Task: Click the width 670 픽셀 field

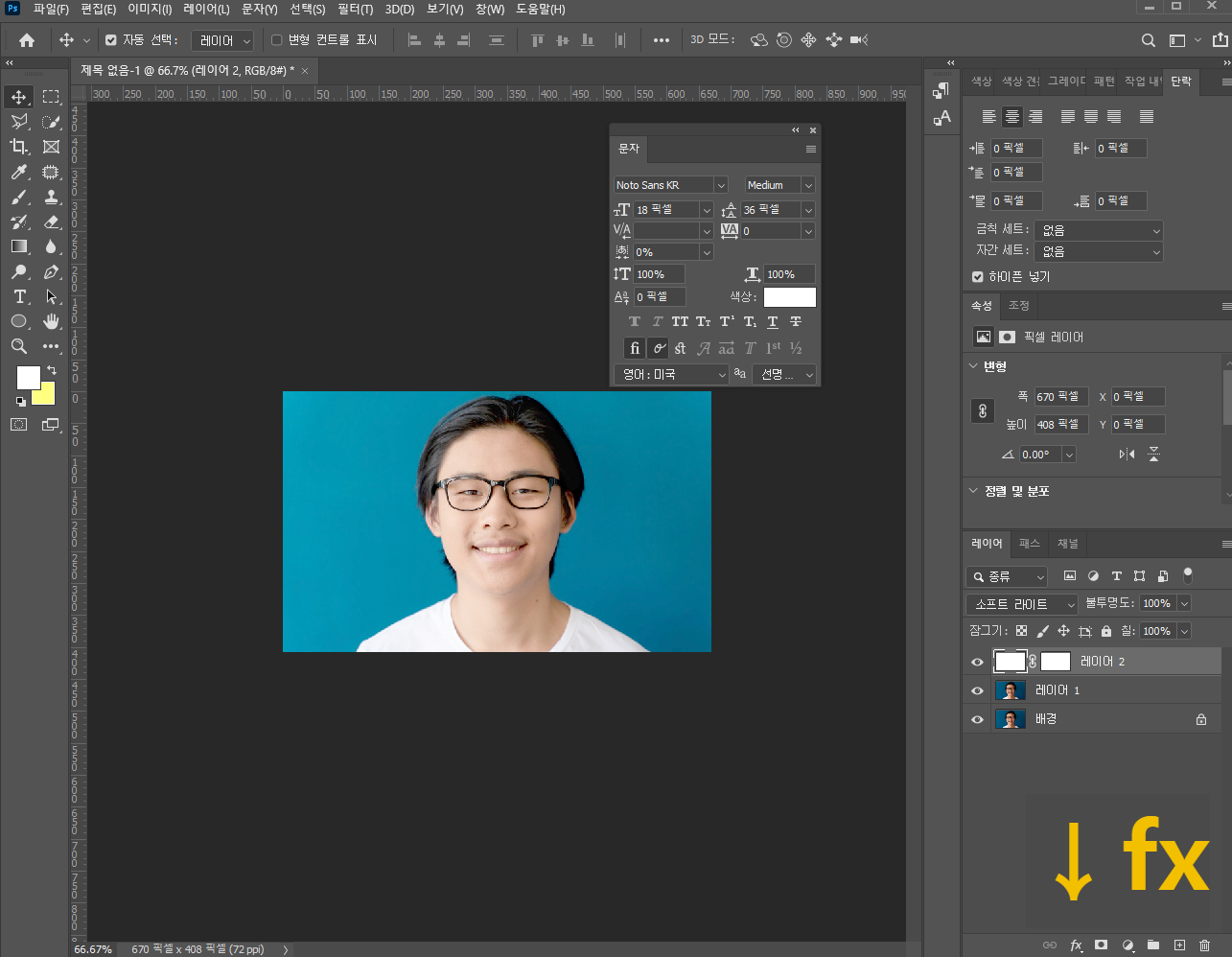Action: click(x=1059, y=396)
